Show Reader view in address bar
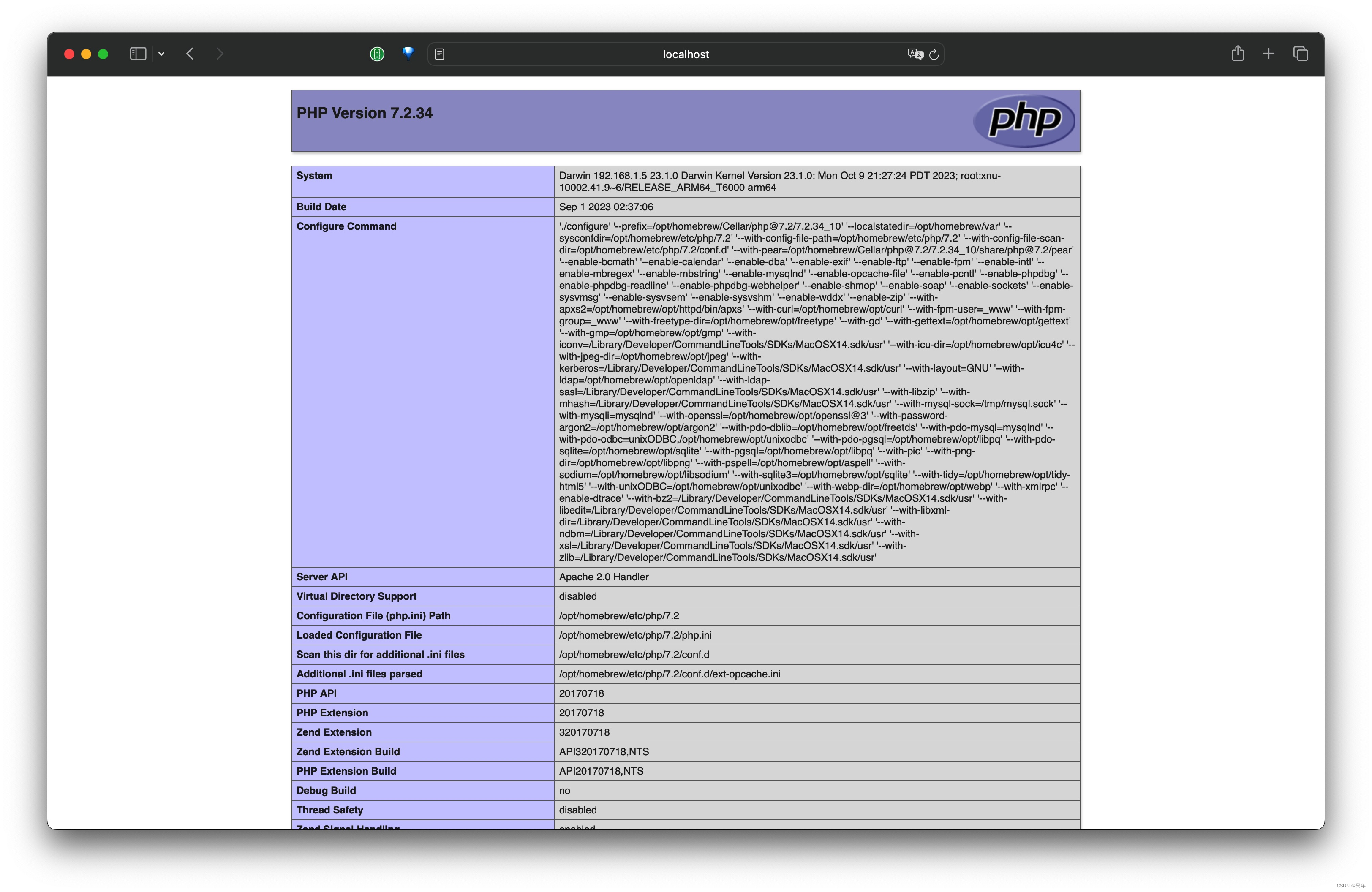The width and height of the screenshot is (1372, 892). point(439,54)
